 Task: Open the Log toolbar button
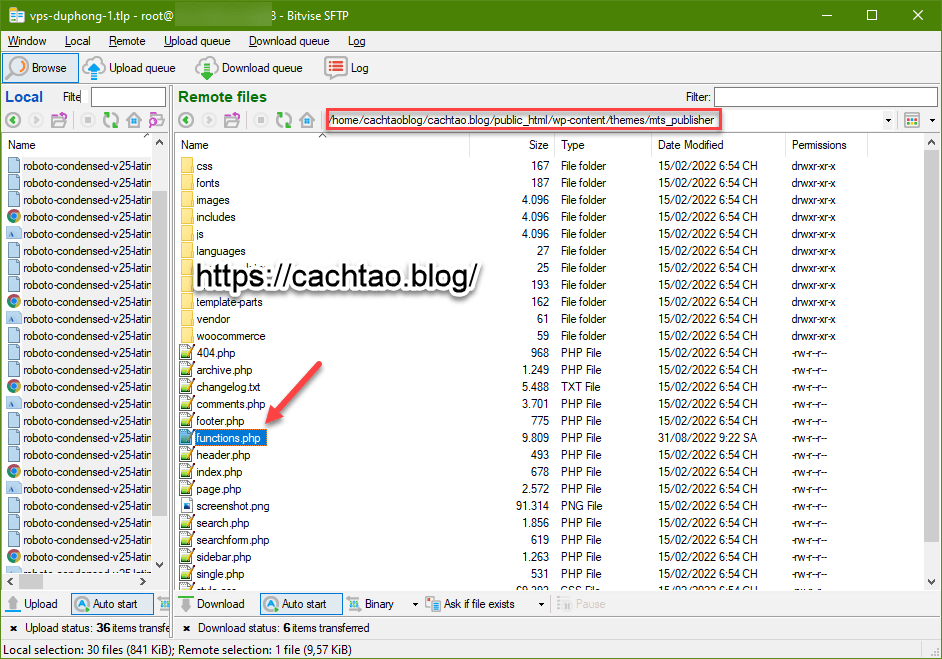(x=347, y=68)
